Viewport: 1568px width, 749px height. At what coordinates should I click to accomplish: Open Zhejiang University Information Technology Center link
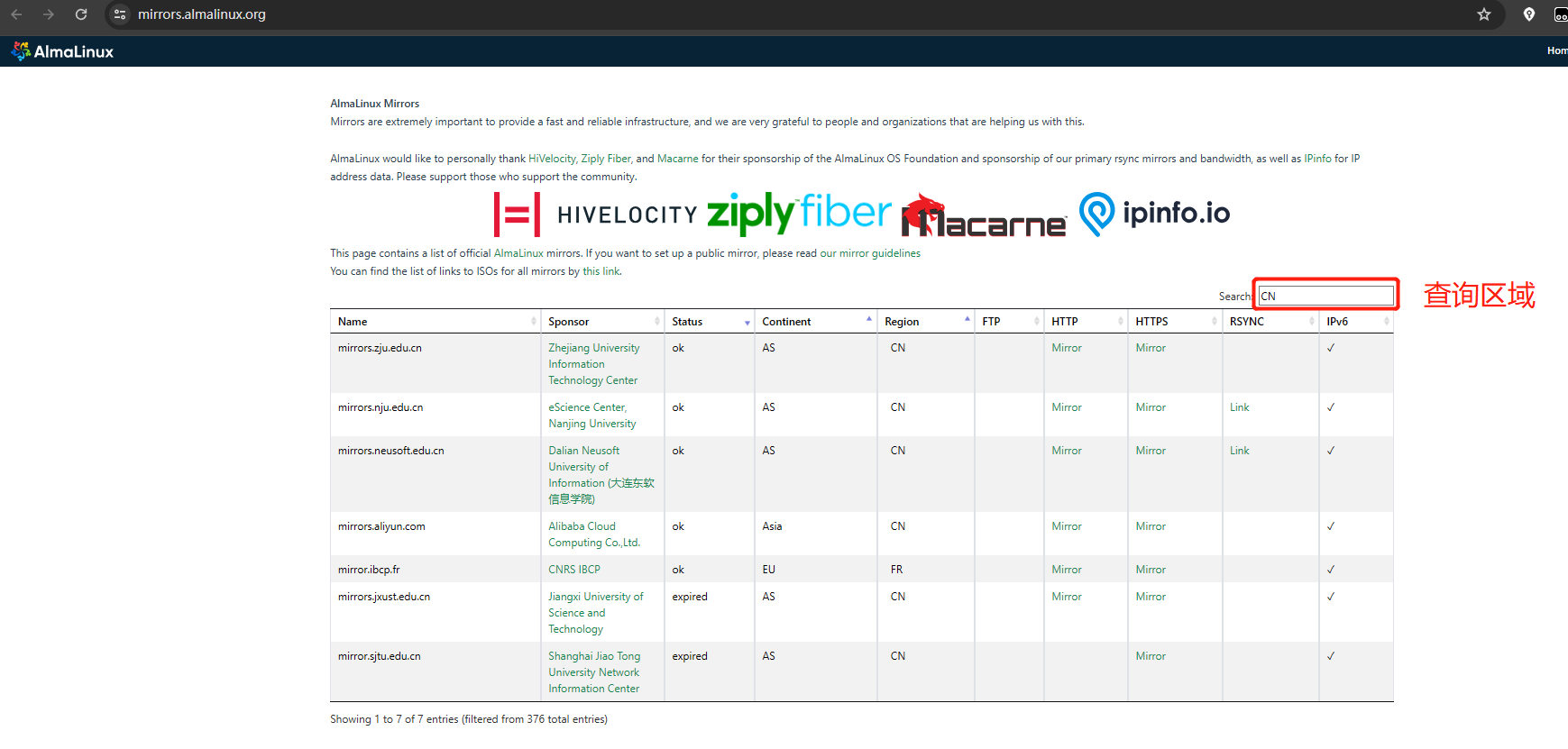pos(594,364)
